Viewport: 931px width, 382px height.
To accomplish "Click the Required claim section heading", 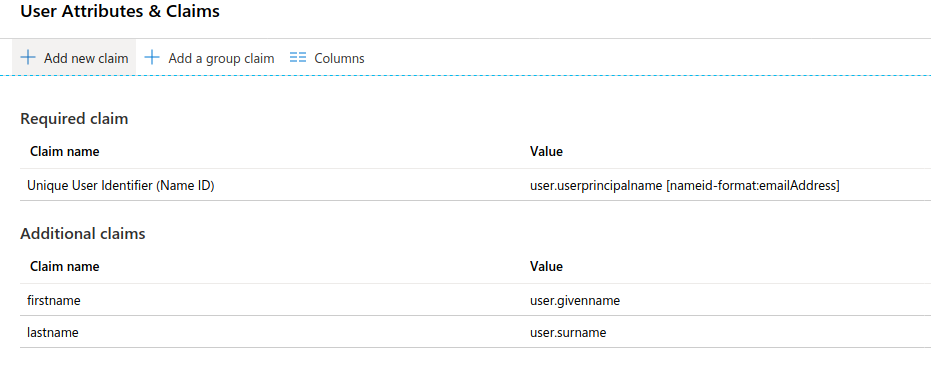I will (74, 119).
